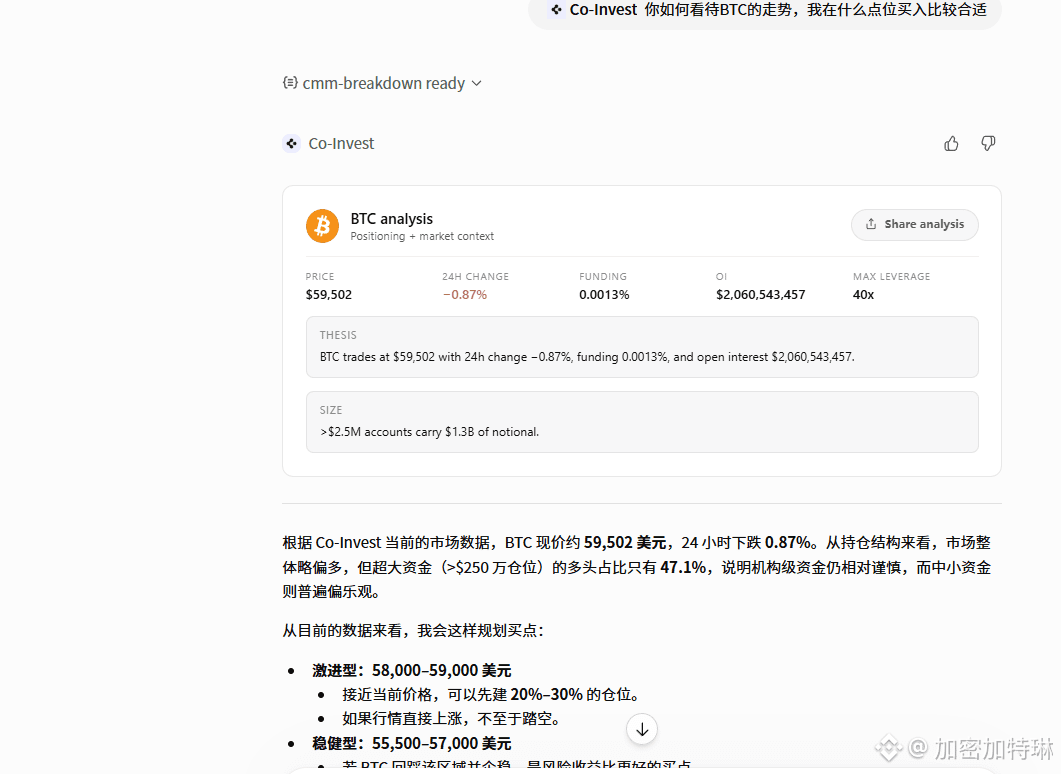The image size is (1061, 774).
Task: Click the cmm-breakdown braces icon
Action: pyautogui.click(x=290, y=83)
